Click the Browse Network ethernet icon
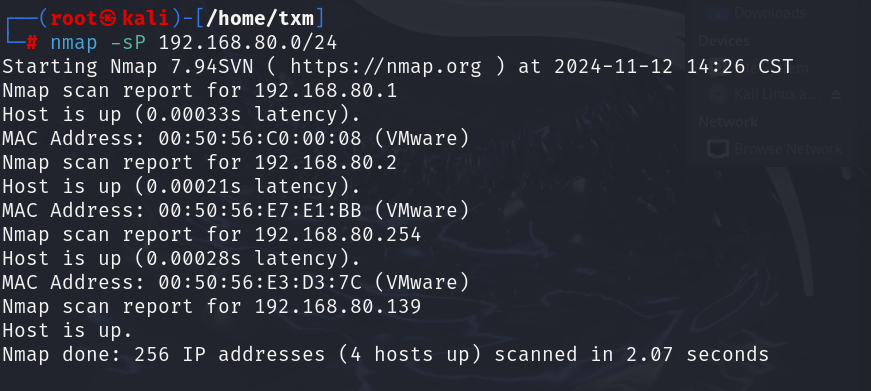This screenshot has height=391, width=871. 718,149
